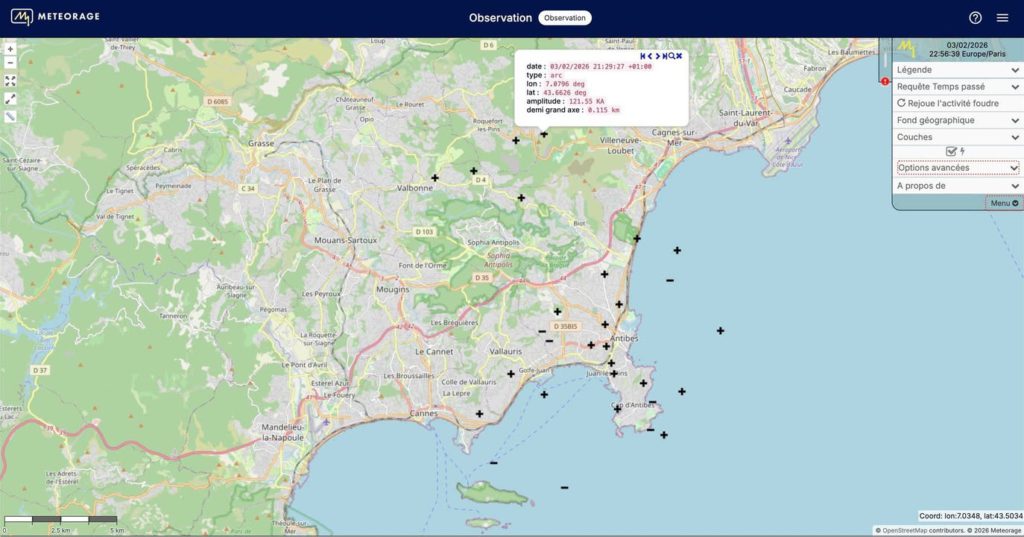Zoom in on the map
1024x537 pixels.
pyautogui.click(x=10, y=48)
